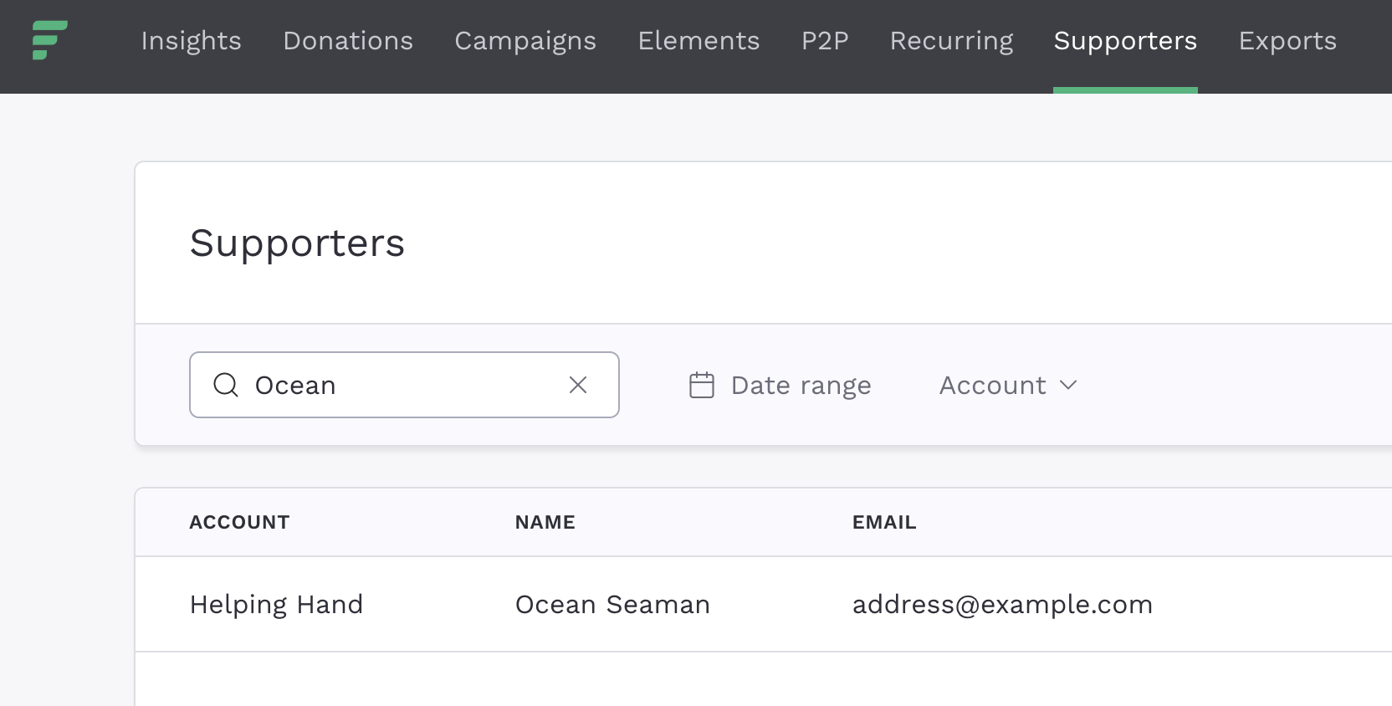1392x706 pixels.
Task: Open the Insights tab
Action: click(191, 41)
